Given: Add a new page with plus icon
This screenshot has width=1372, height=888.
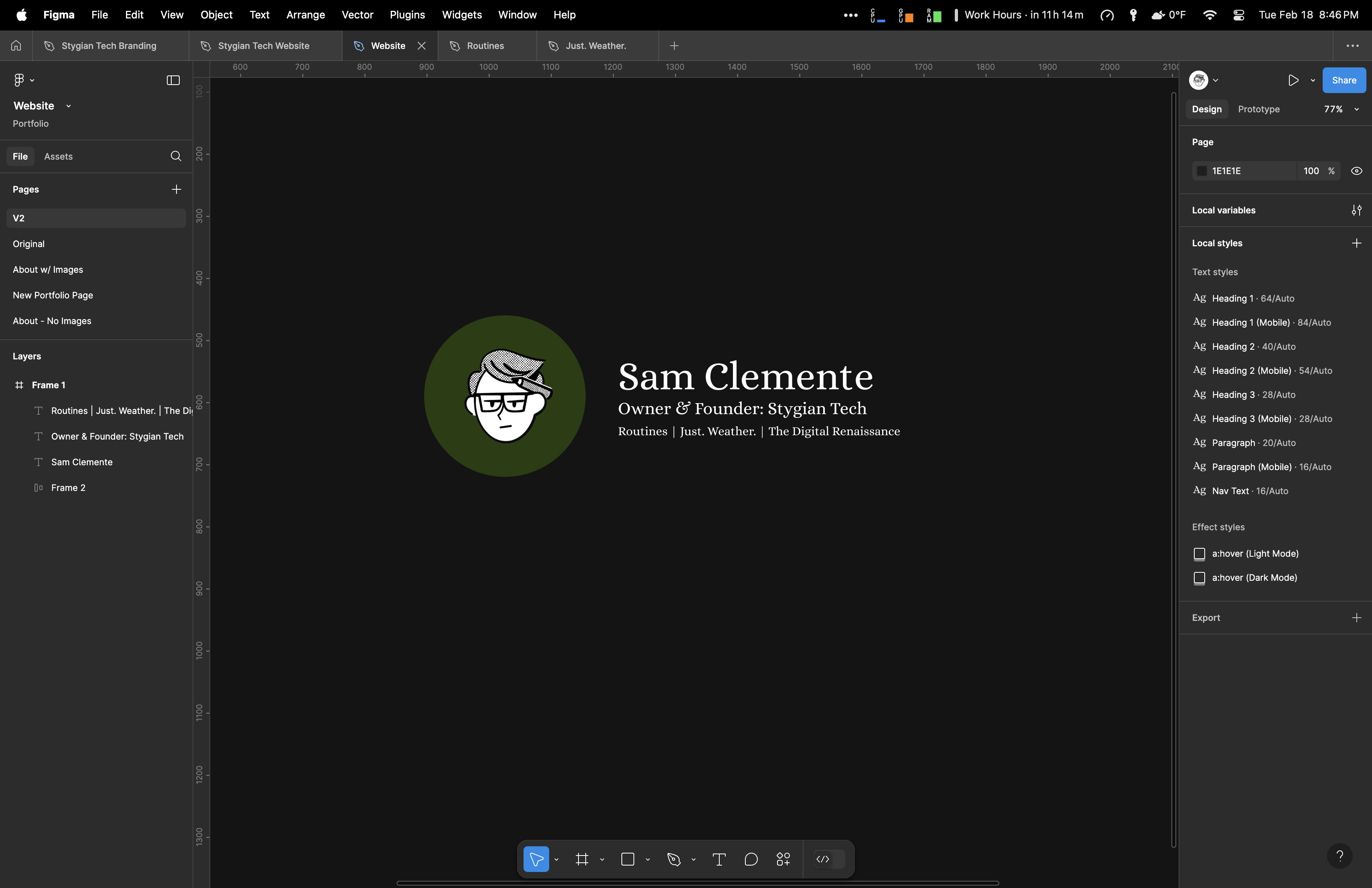Looking at the screenshot, I should 177,189.
